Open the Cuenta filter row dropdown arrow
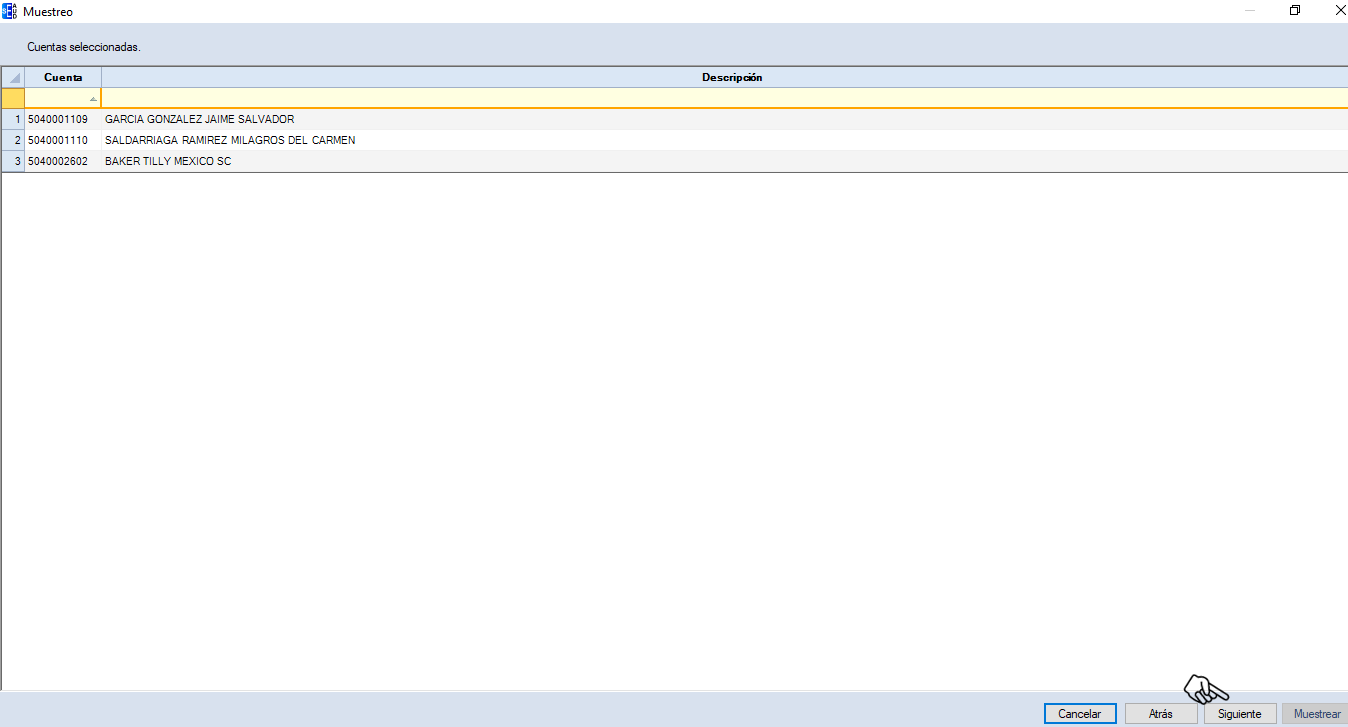This screenshot has height=727, width=1348. click(x=93, y=99)
